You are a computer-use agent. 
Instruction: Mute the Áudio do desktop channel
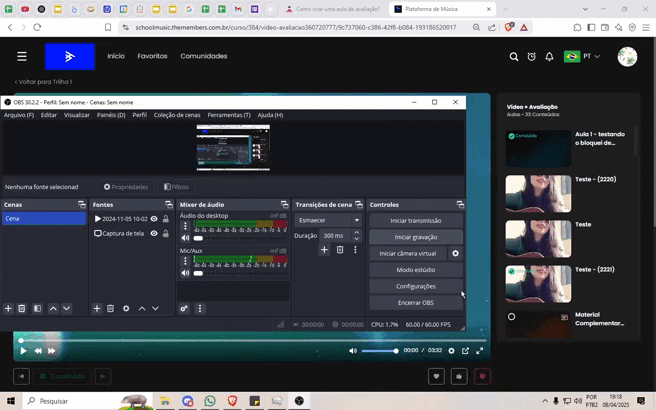[x=185, y=238]
